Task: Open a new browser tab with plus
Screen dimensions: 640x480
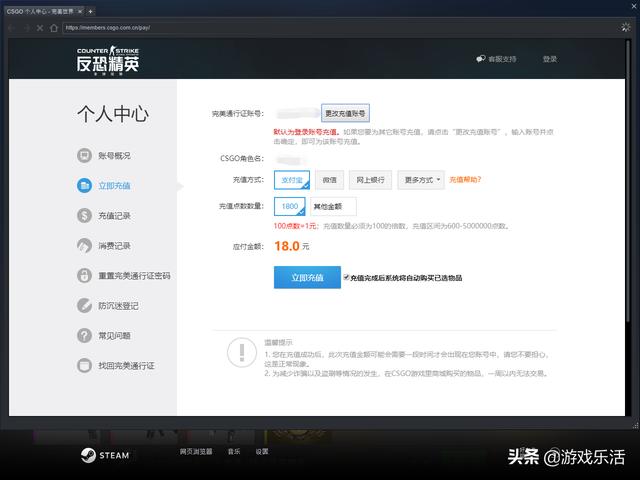Action: [91, 11]
